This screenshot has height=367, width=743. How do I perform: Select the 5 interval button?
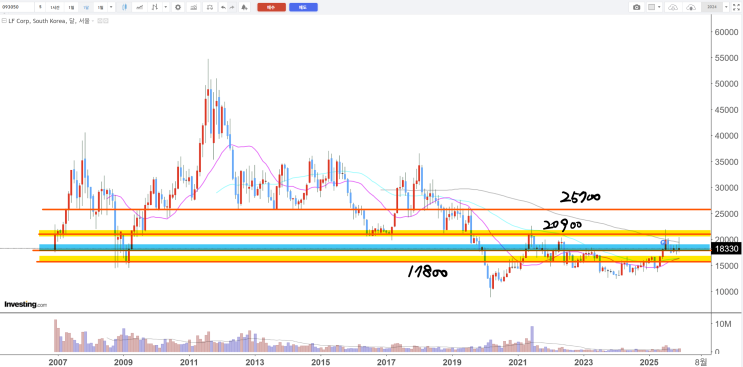(40, 7)
